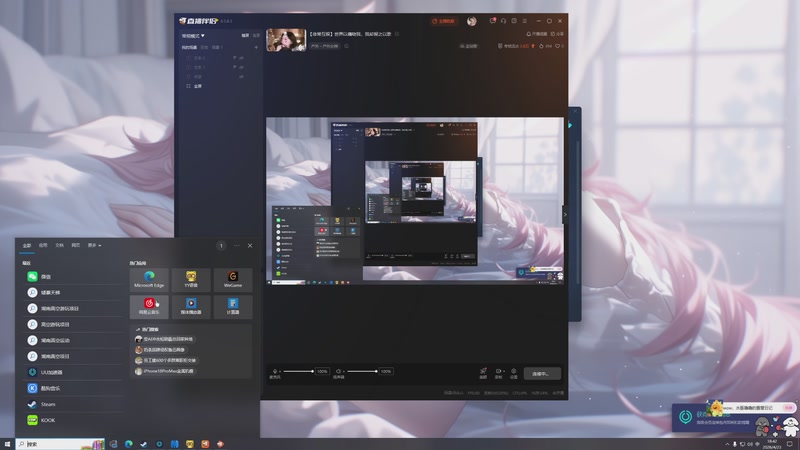This screenshot has width=800, height=450.
Task: Click the edit icon next to the stream title
Action: [x=397, y=34]
